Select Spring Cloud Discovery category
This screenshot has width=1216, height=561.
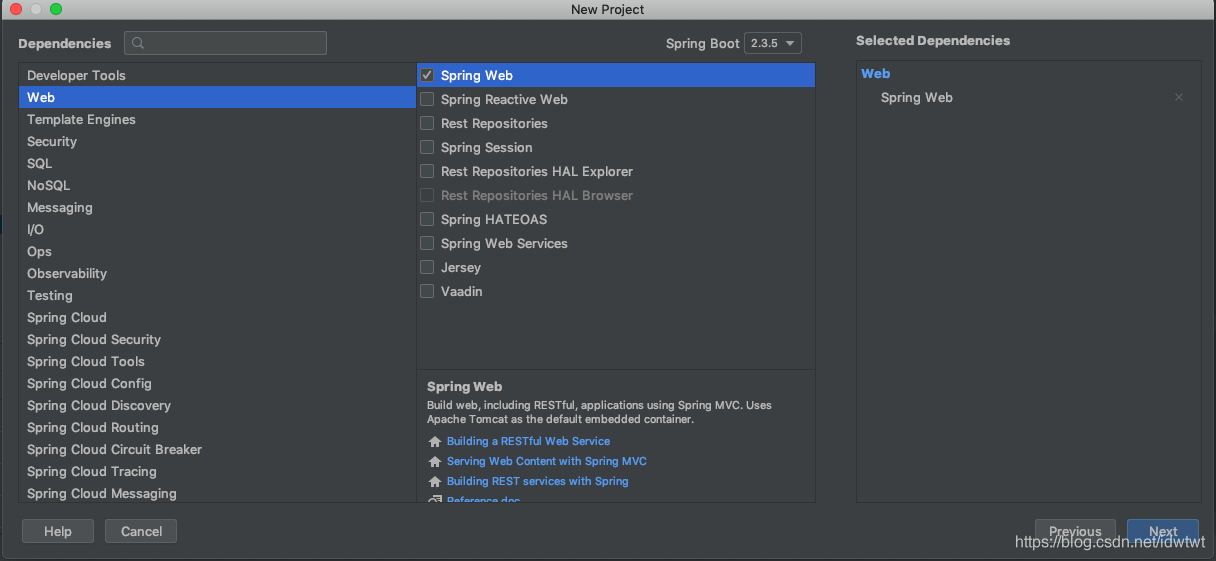coord(217,405)
